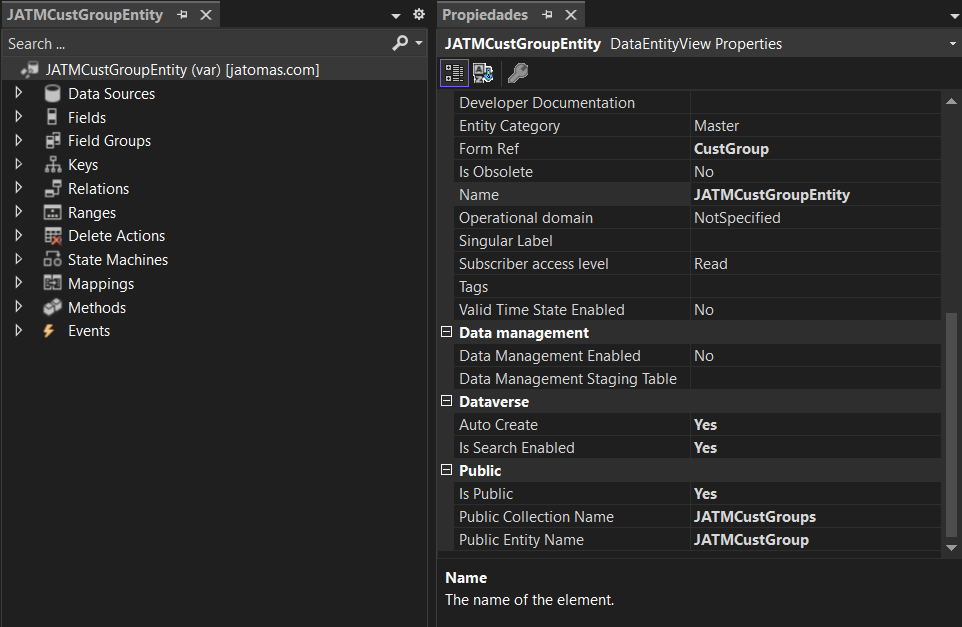Expand the State Machines node
This screenshot has width=962, height=627.
pos(18,259)
